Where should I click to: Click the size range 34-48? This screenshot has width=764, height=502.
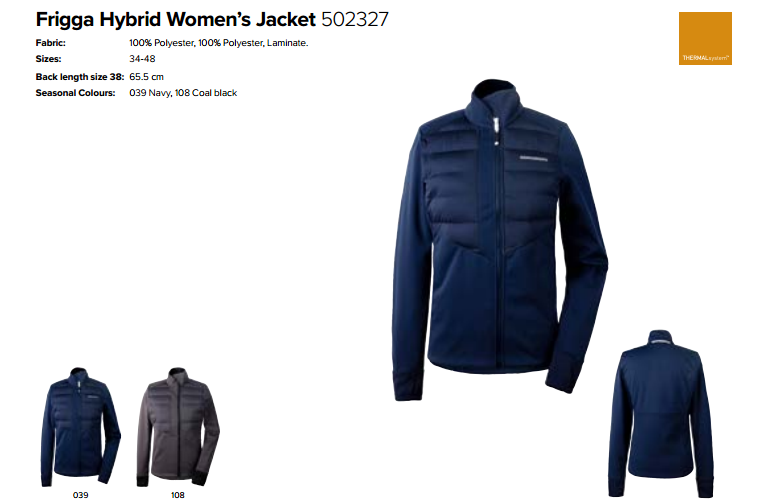142,59
